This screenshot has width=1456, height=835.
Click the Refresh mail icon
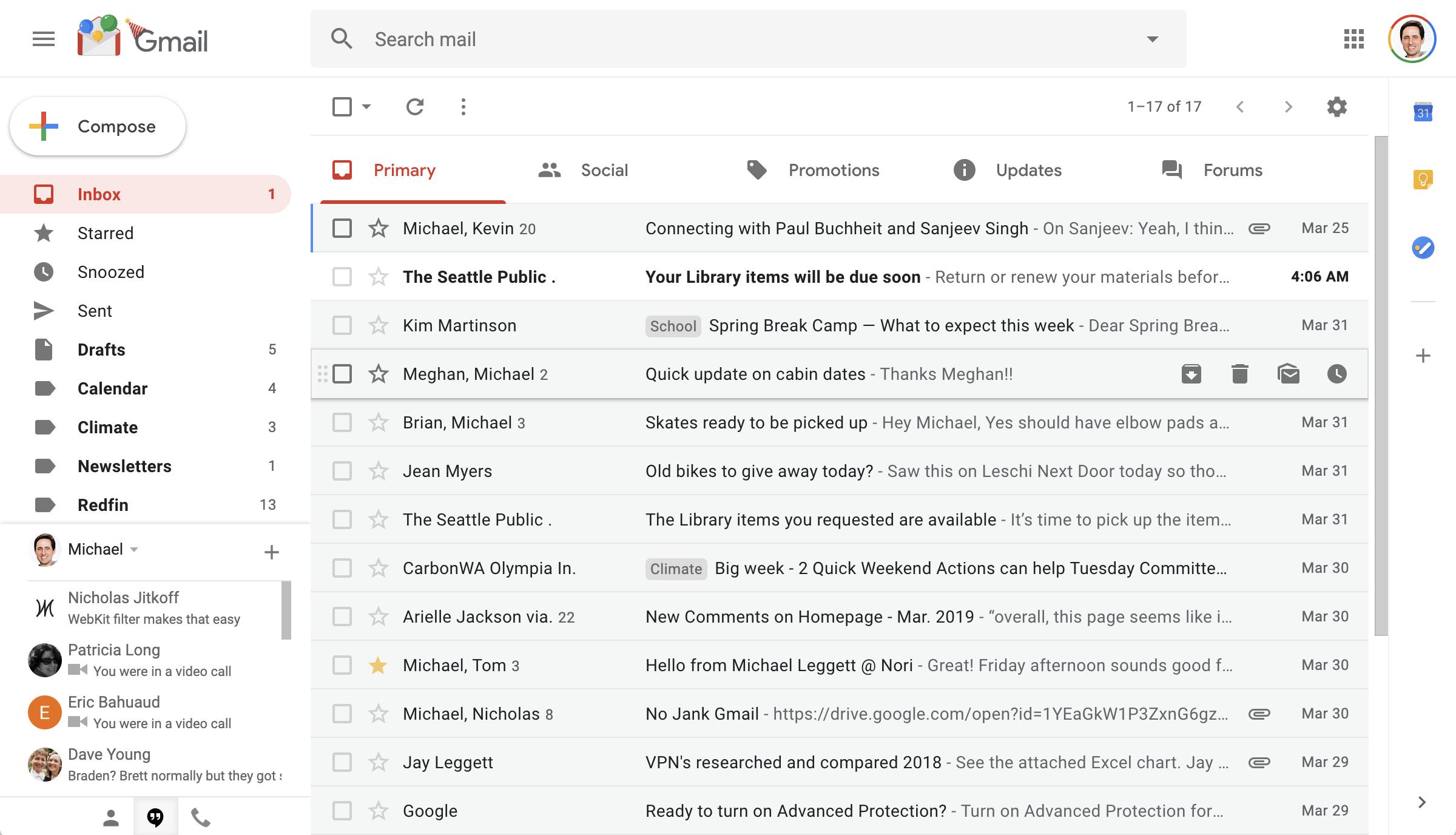click(414, 107)
